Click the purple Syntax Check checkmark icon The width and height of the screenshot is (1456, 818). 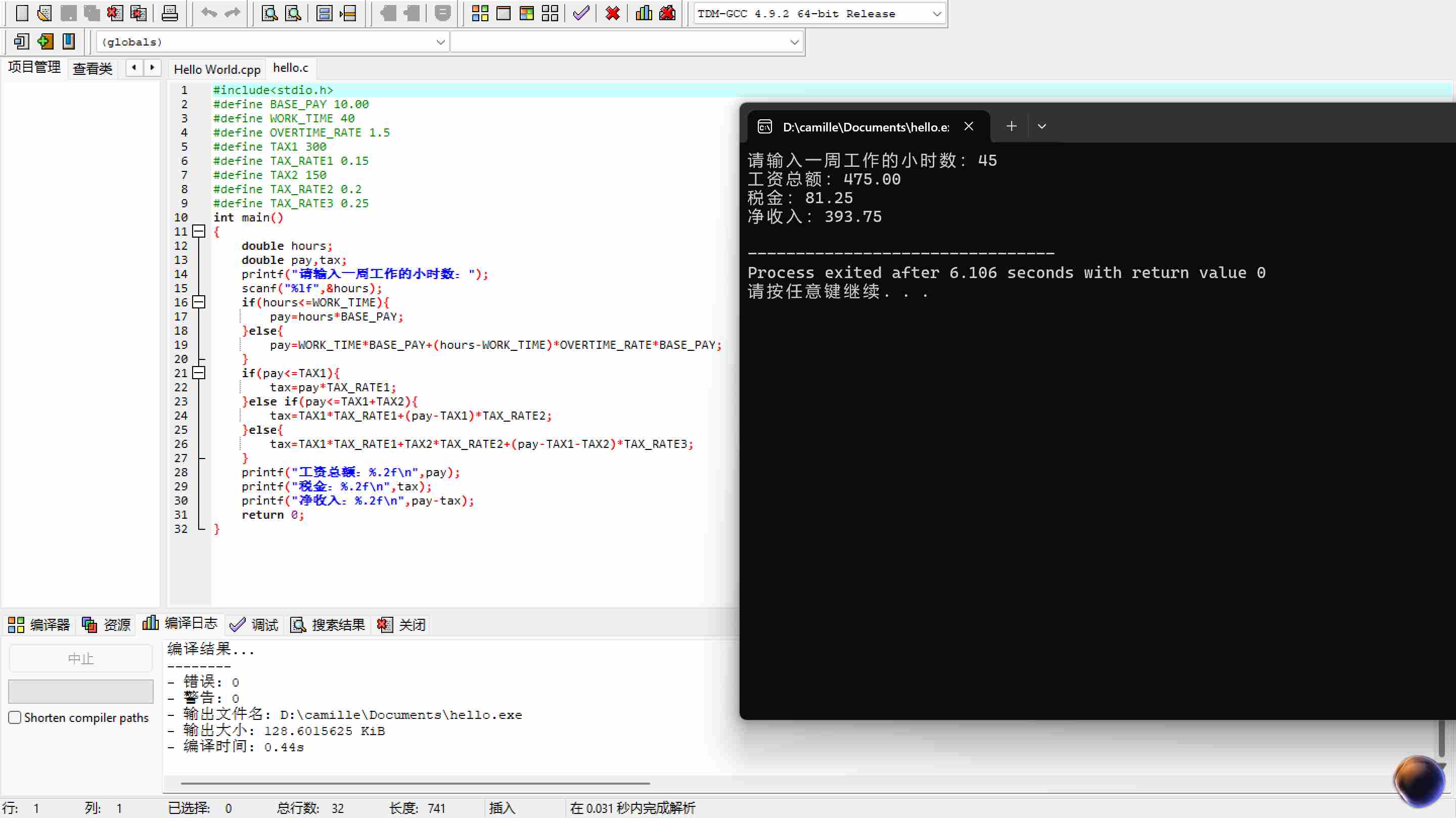(x=581, y=13)
